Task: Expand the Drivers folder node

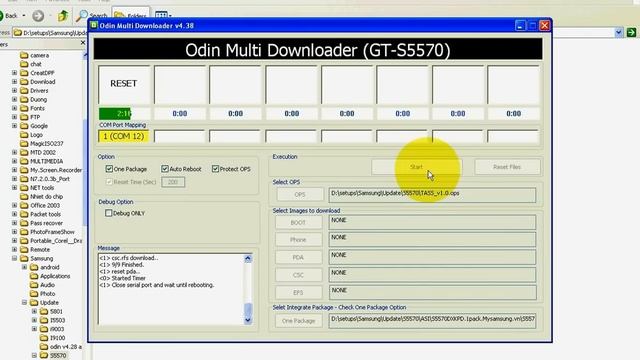Action: click(15, 91)
